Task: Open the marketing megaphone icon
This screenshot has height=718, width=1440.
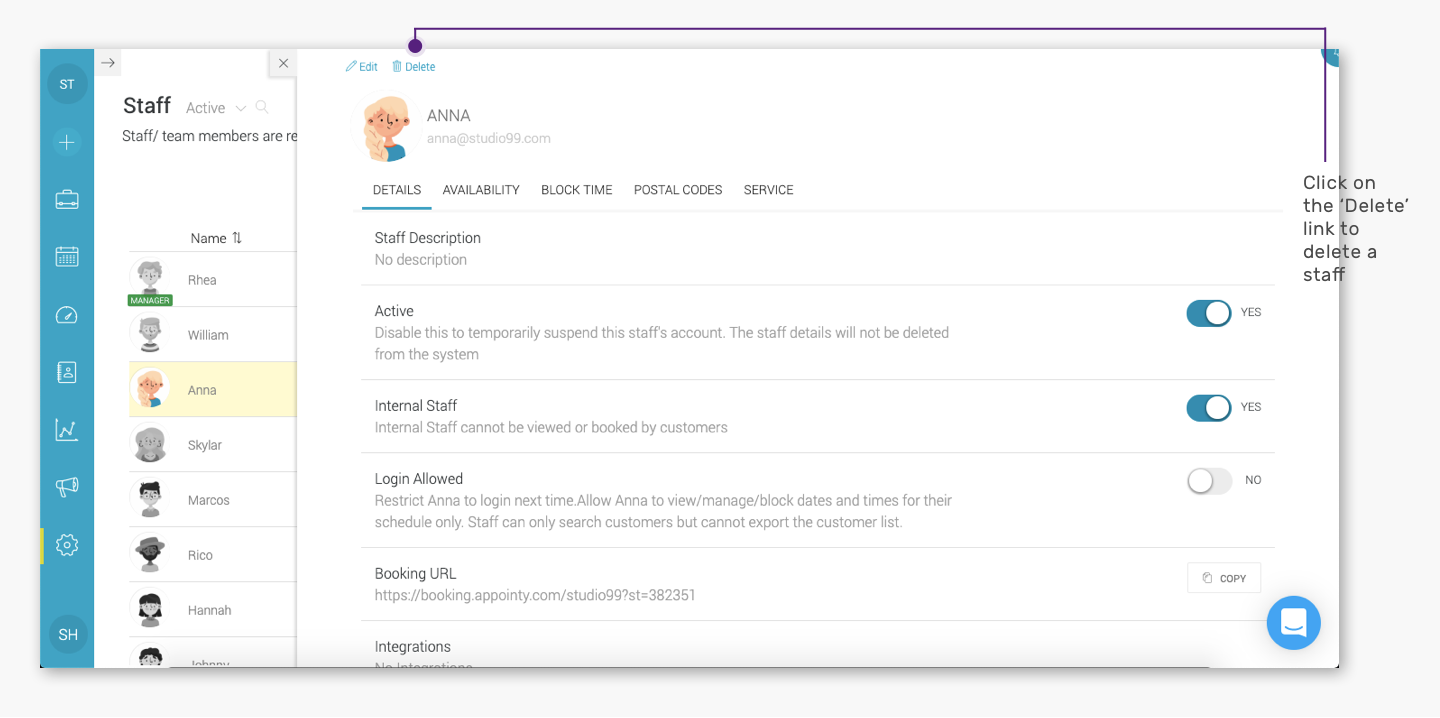Action: [67, 487]
